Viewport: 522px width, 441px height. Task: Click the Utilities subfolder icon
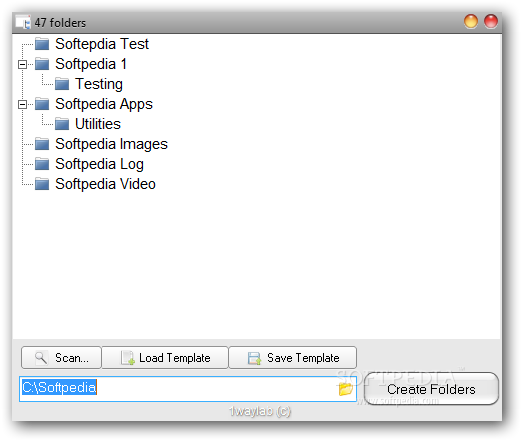point(62,124)
